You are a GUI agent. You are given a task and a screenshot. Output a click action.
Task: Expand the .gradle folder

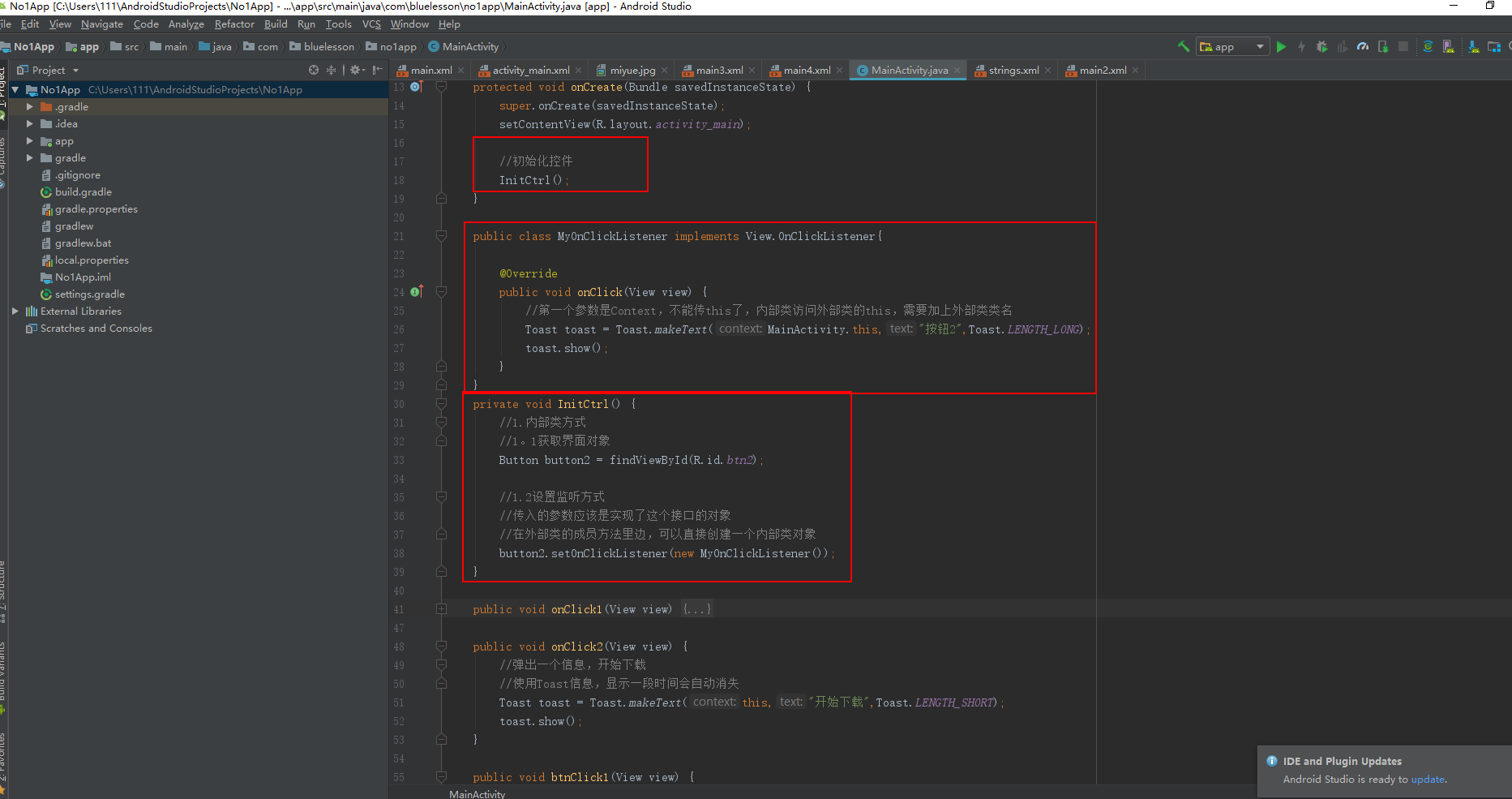pos(30,107)
